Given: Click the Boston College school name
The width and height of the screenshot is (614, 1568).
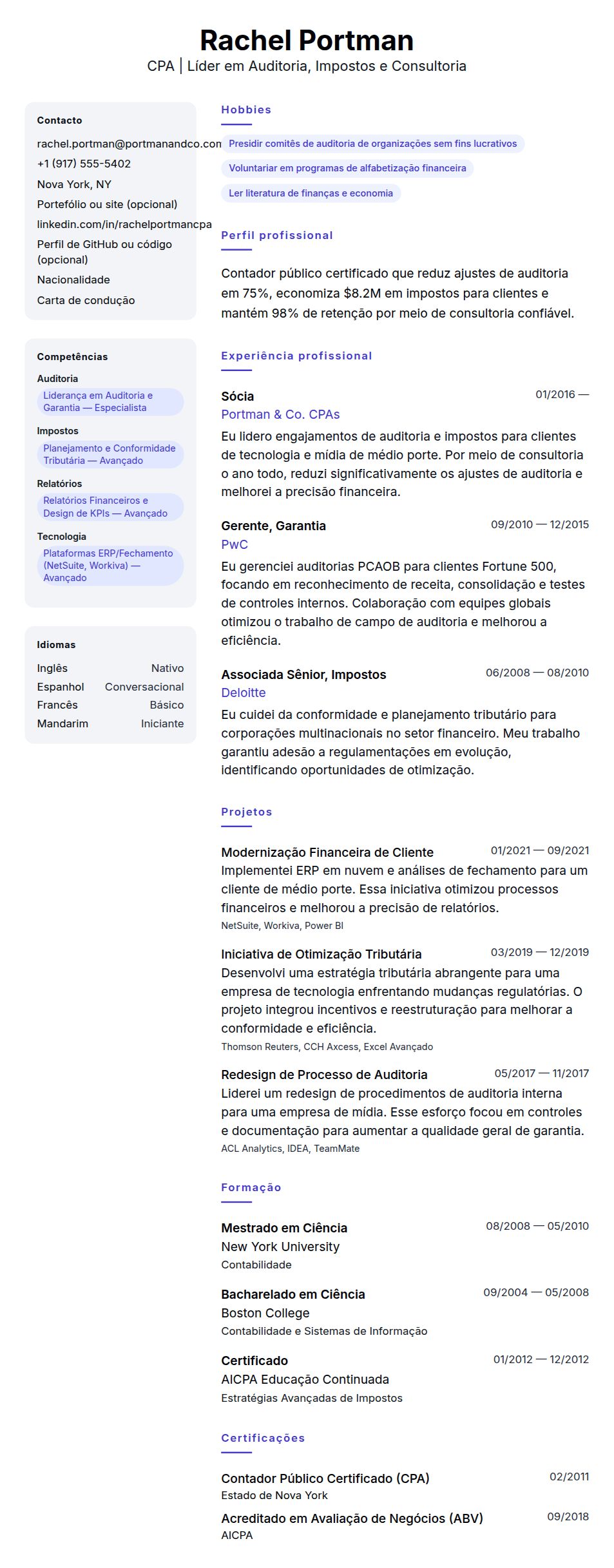Looking at the screenshot, I should pyautogui.click(x=265, y=1314).
